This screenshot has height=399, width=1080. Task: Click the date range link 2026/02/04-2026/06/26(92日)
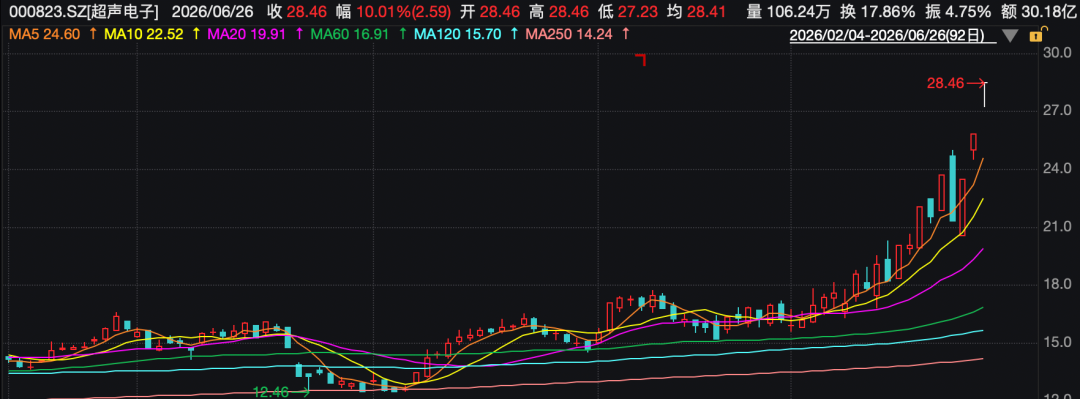(x=887, y=36)
